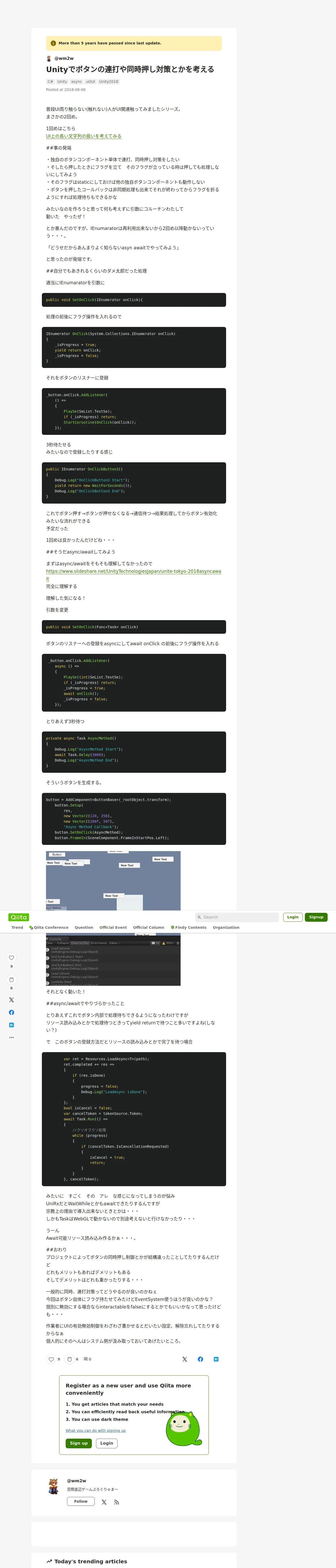336x1568 pixels.
Task: Click the heart like icon below the article
Action: 51,1359
